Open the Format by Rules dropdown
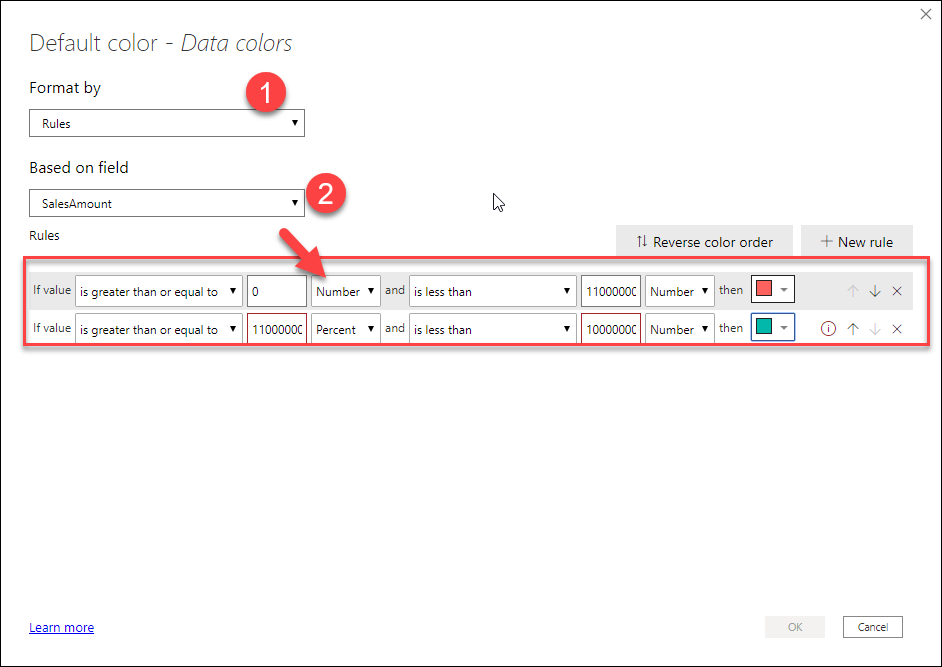 pos(167,123)
